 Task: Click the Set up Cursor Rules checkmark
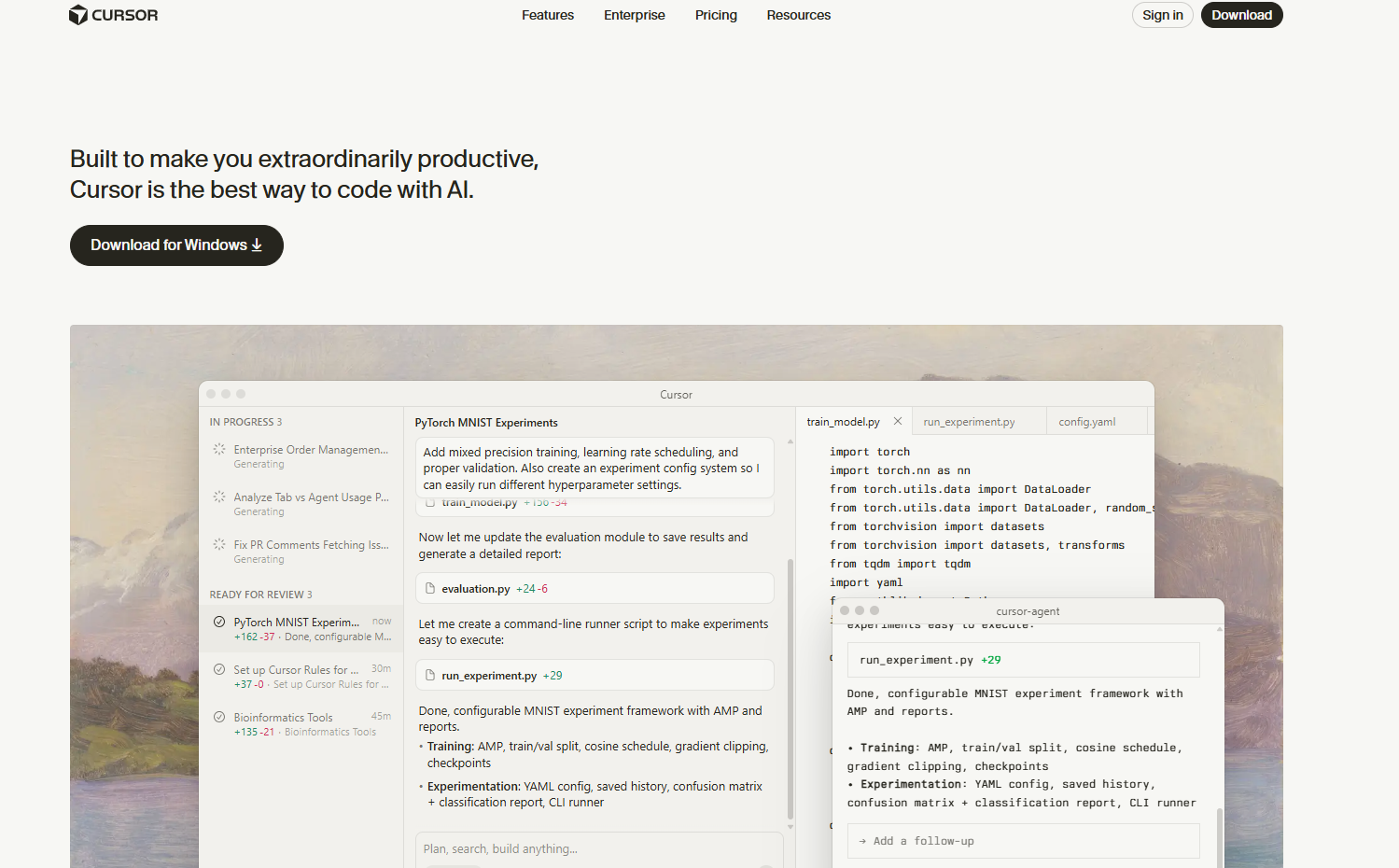tap(219, 670)
